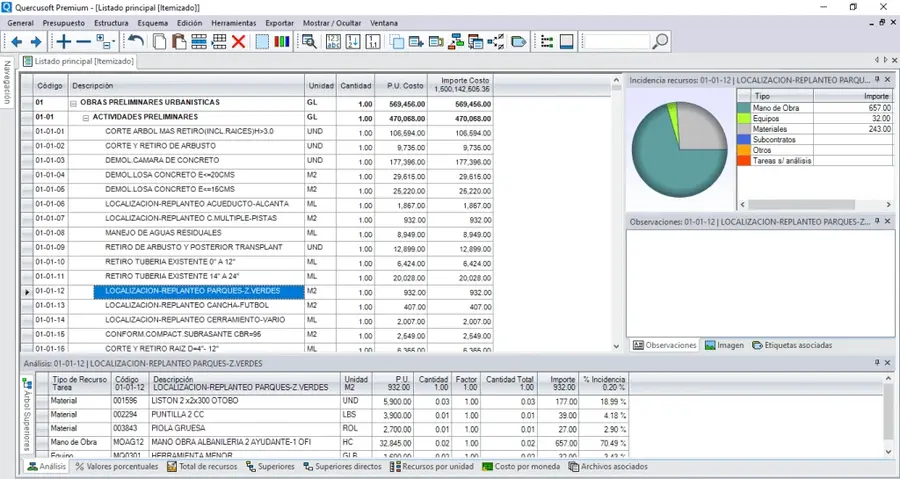Open the expand/collapse levels dropdown arrow
Screen dimensions: 900x479
114,42
